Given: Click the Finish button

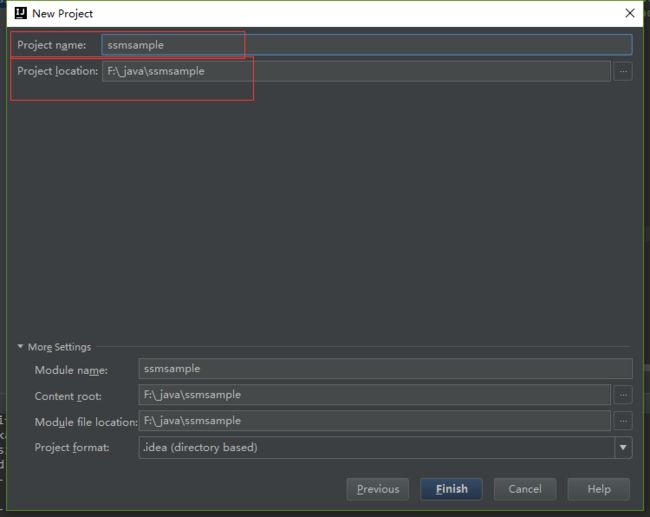Looking at the screenshot, I should coord(451,489).
